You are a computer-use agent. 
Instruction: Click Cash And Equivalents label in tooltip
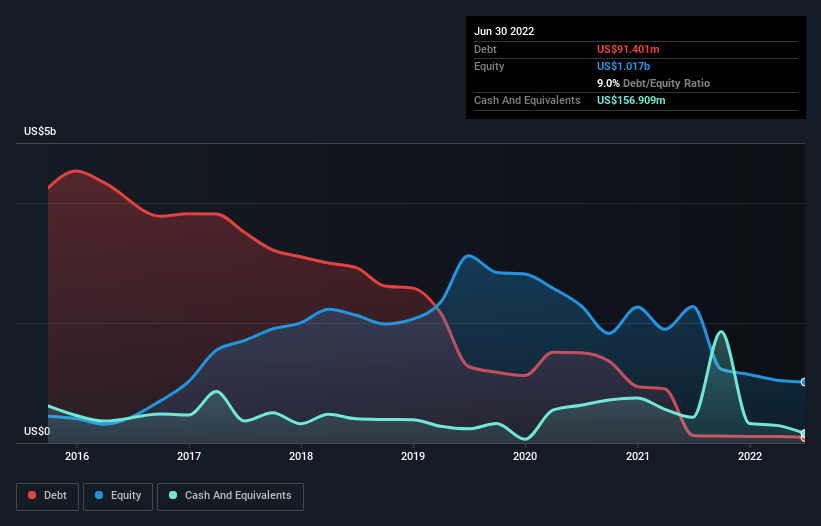527,100
